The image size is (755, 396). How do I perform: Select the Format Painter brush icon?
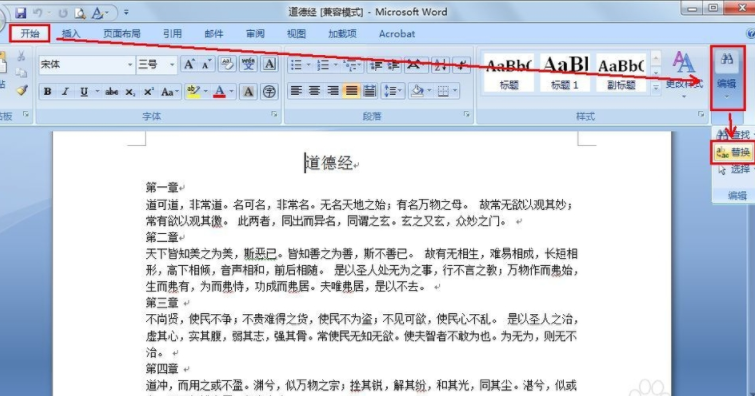tap(22, 90)
